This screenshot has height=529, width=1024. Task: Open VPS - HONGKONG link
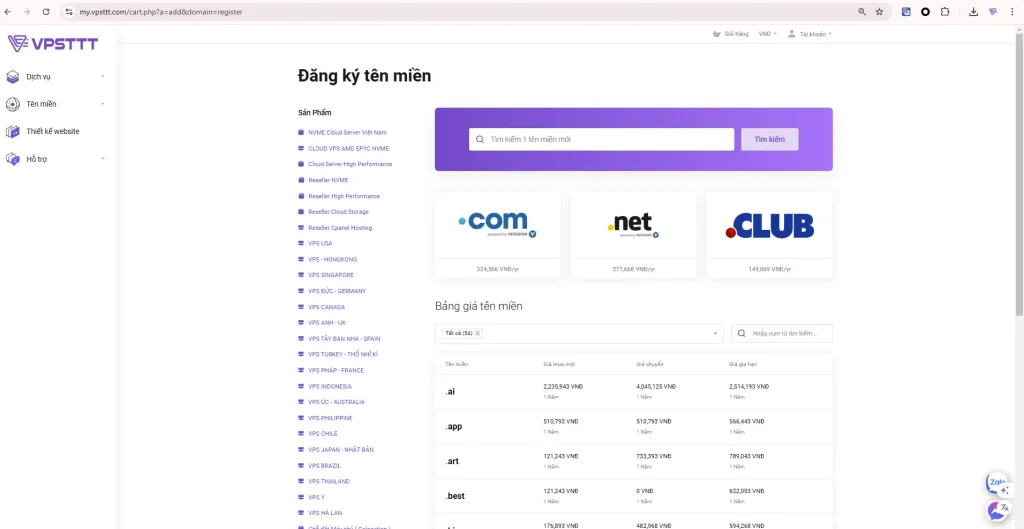click(332, 259)
